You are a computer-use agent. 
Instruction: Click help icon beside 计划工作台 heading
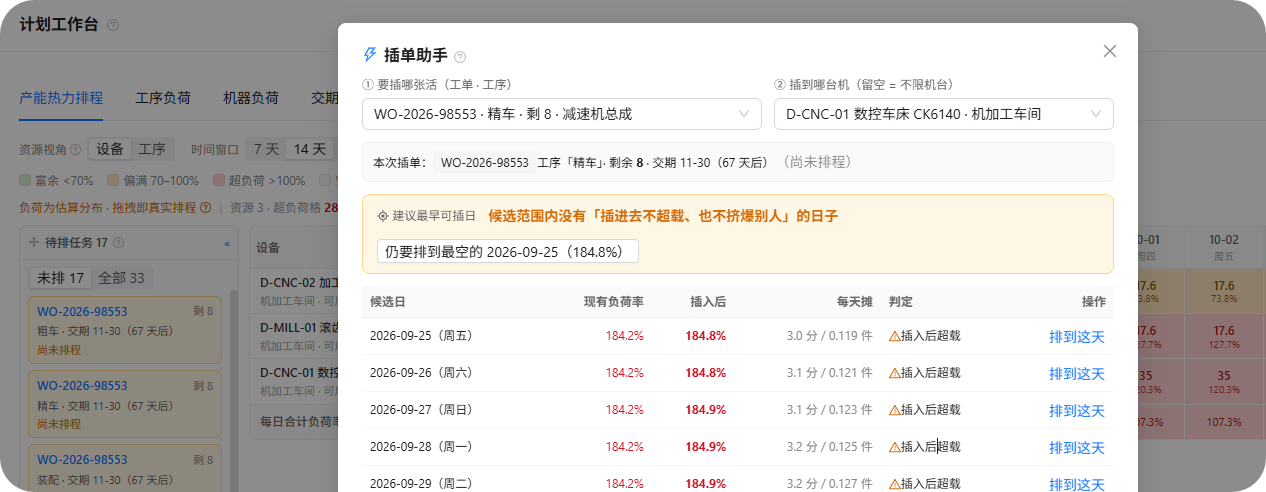[113, 25]
